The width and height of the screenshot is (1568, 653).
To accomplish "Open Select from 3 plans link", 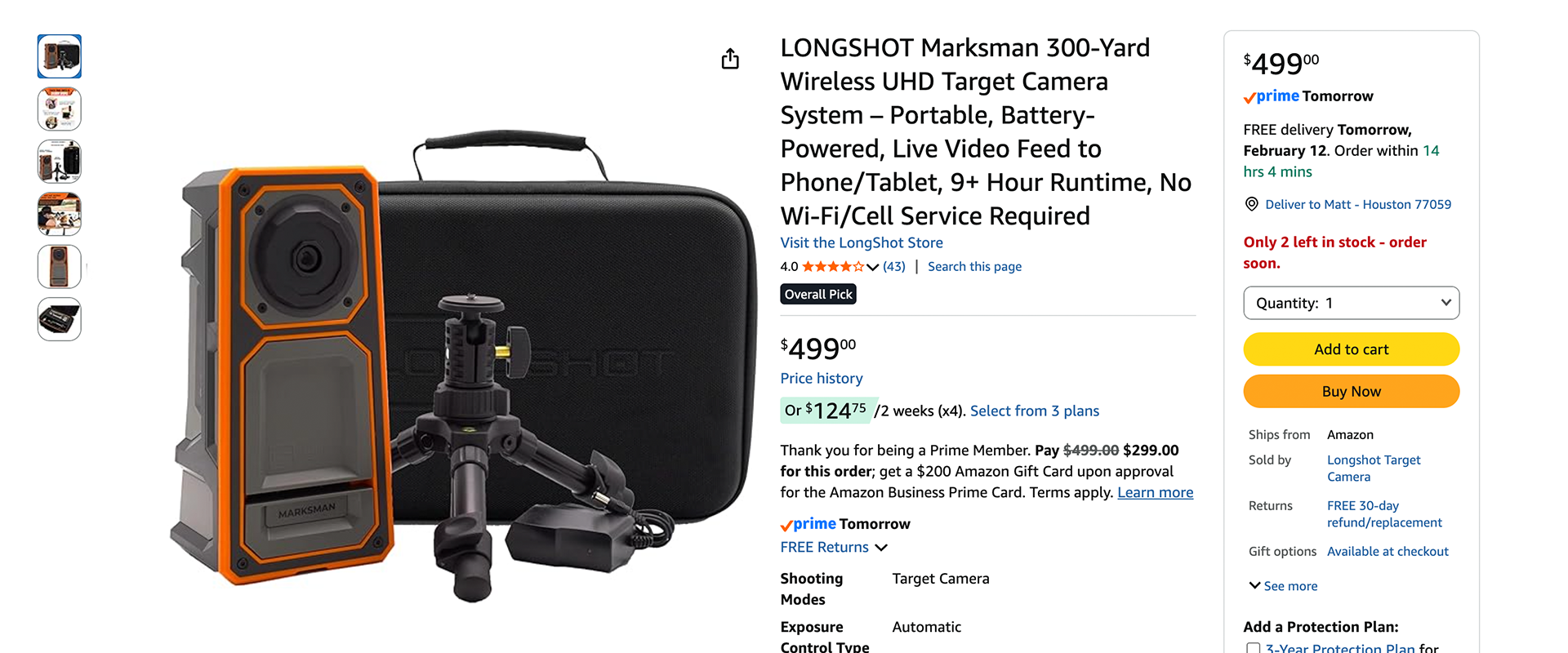I will tap(1035, 411).
